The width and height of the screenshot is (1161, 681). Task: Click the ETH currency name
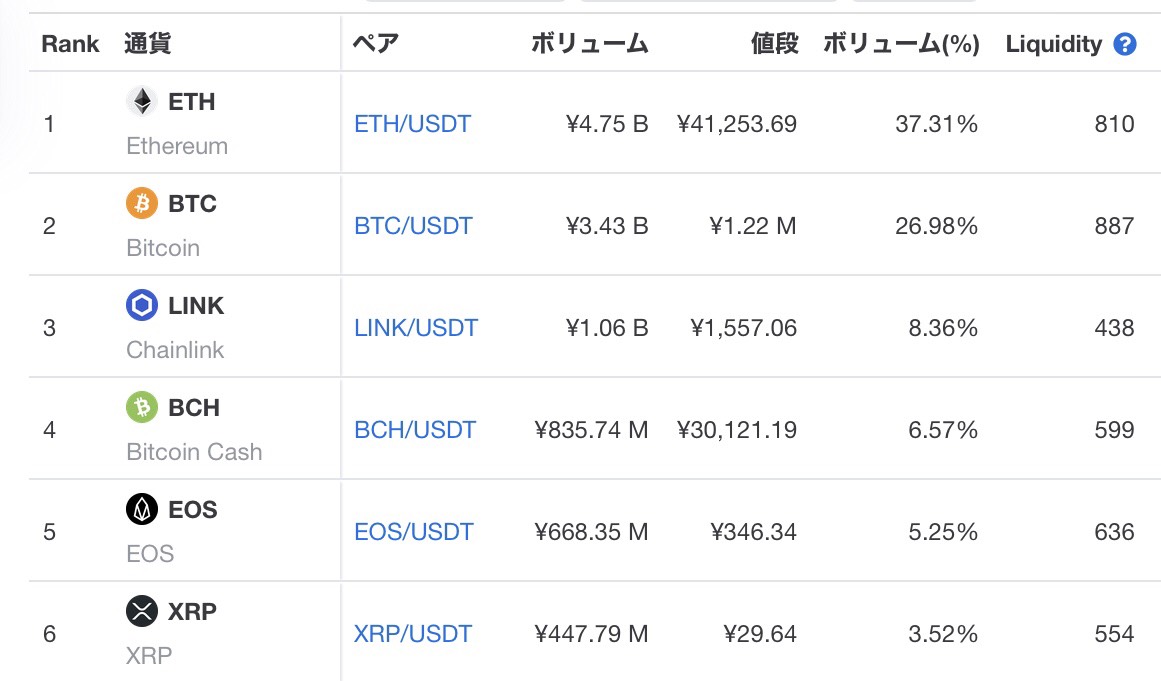click(x=192, y=101)
